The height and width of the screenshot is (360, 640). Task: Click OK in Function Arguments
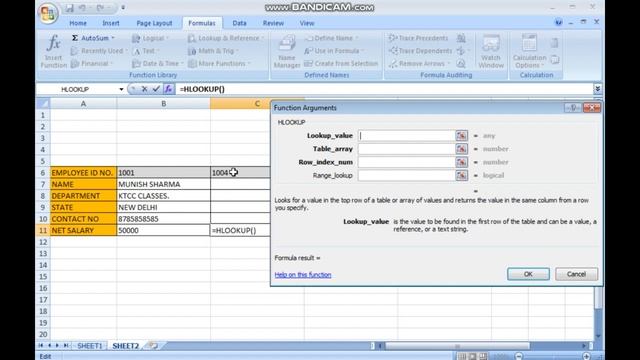(528, 274)
